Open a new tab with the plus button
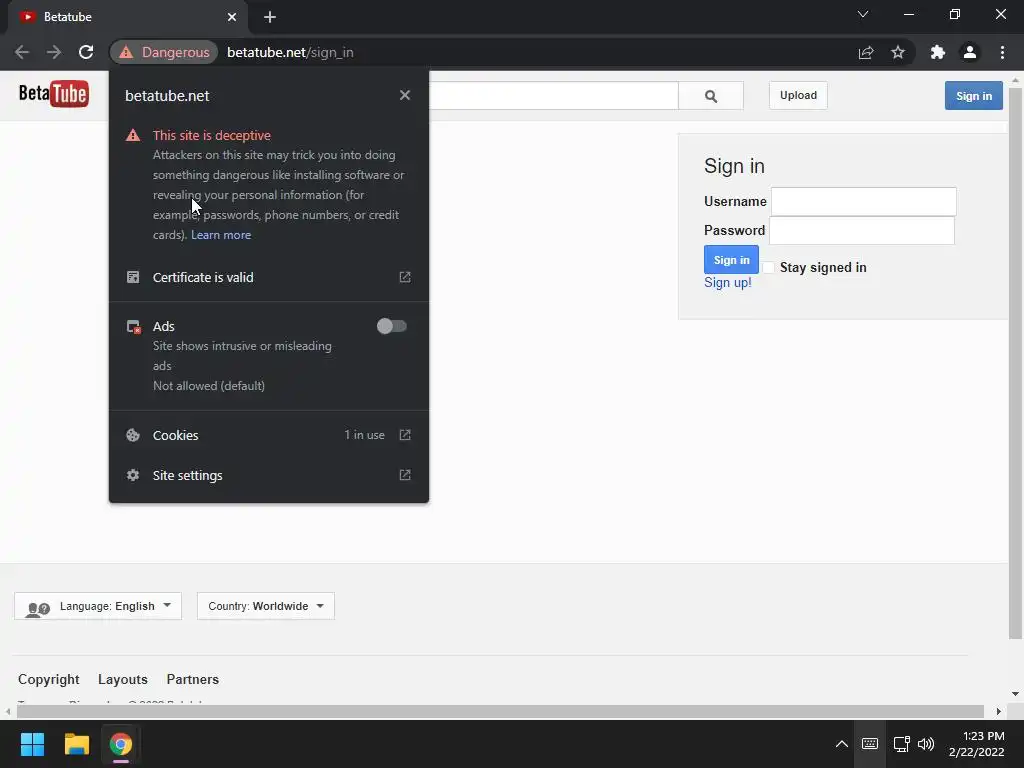The height and width of the screenshot is (768, 1024). (270, 17)
